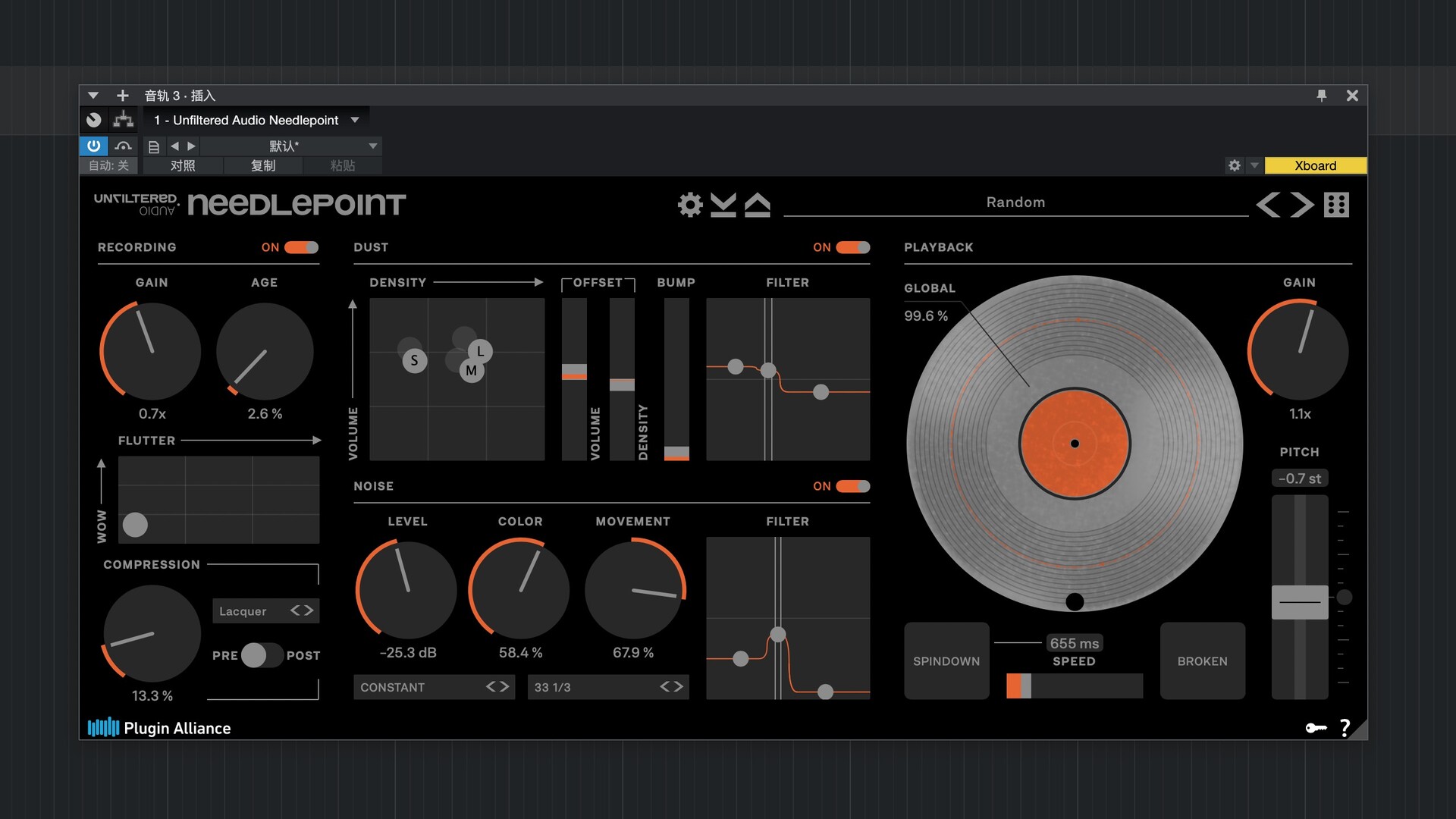
Task: Click the dust offset volume slider
Action: point(574,379)
